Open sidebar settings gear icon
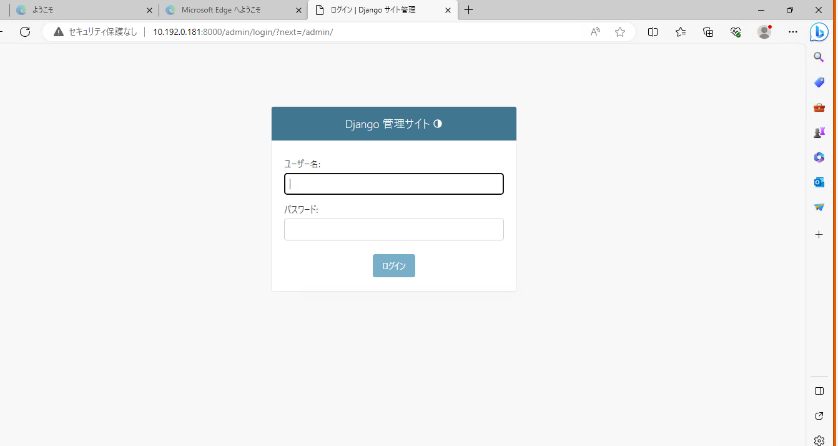 coord(819,440)
